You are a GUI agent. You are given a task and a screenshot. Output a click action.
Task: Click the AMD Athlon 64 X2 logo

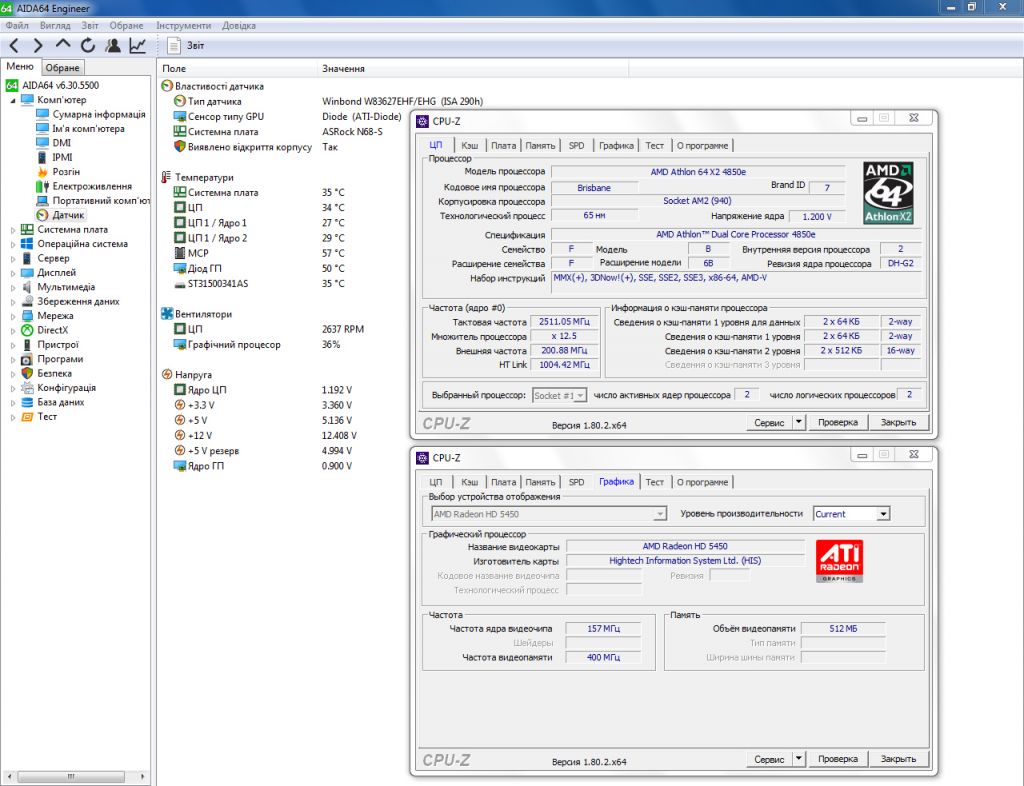coord(888,193)
